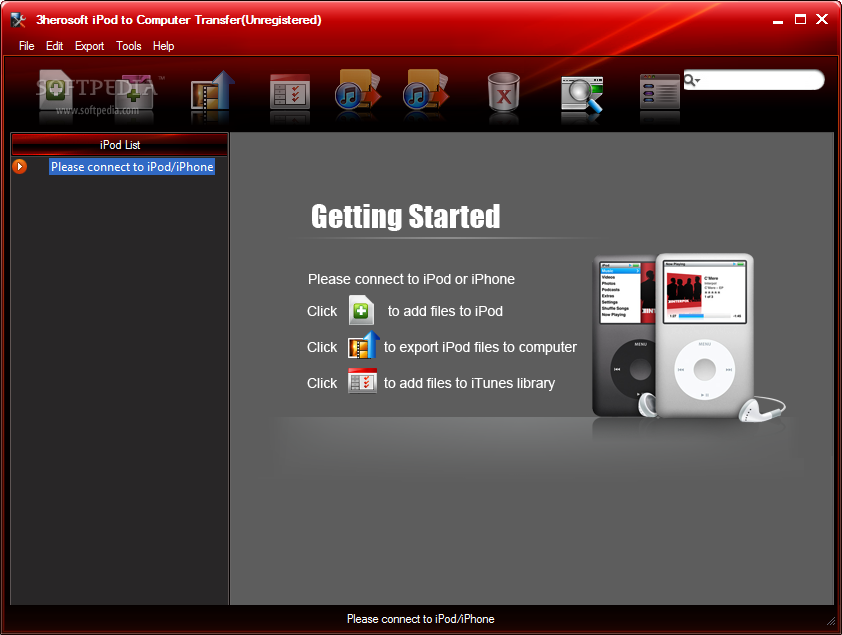Open the Tools menu

click(x=129, y=46)
